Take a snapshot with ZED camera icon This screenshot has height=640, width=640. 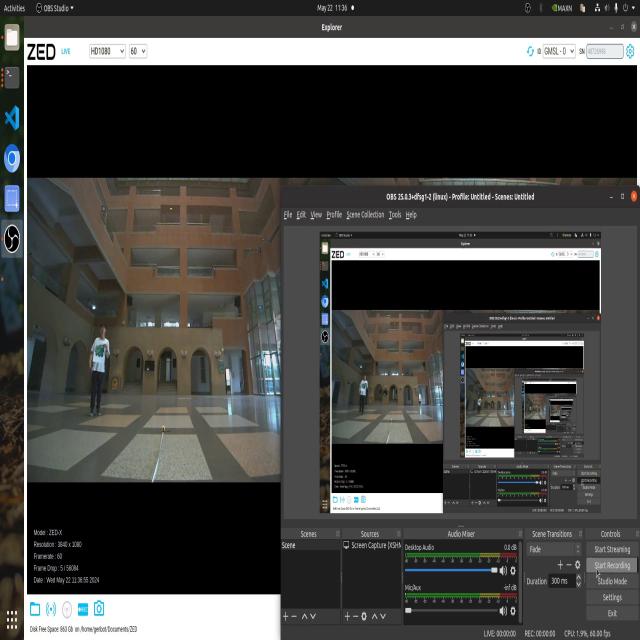point(99,608)
